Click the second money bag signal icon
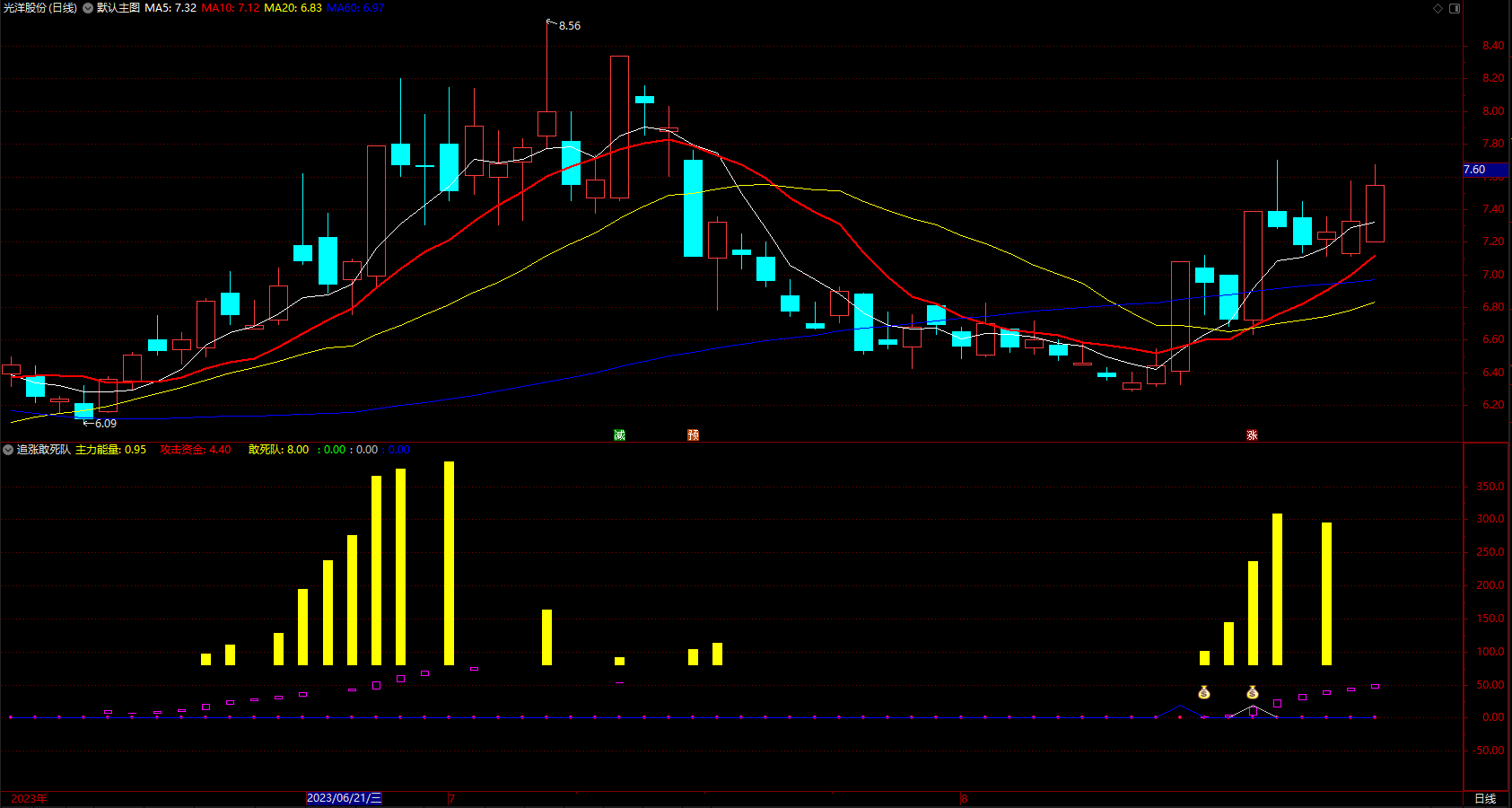 coord(1253,692)
